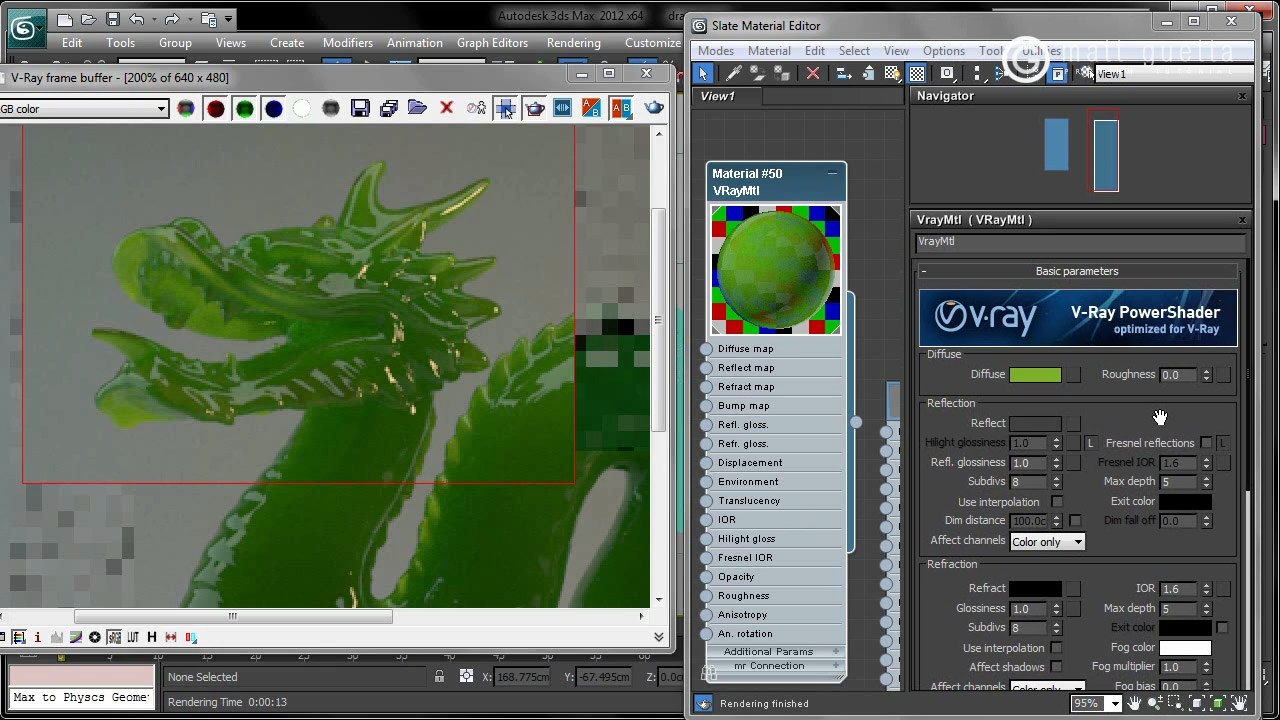
Task: Click the H history icon in frame buffer
Action: pyautogui.click(x=152, y=637)
